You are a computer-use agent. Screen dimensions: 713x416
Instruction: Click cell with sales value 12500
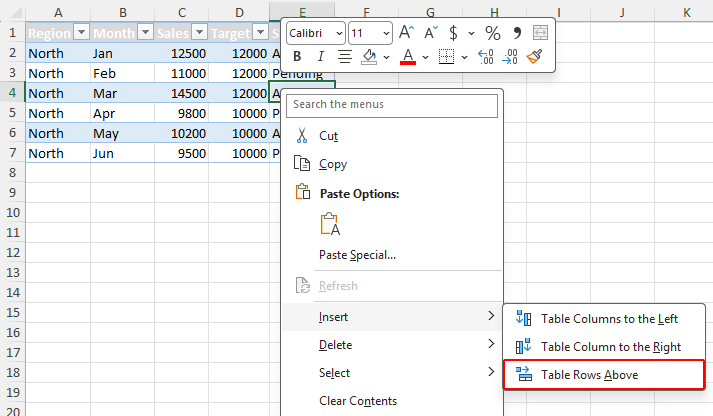pyautogui.click(x=181, y=53)
